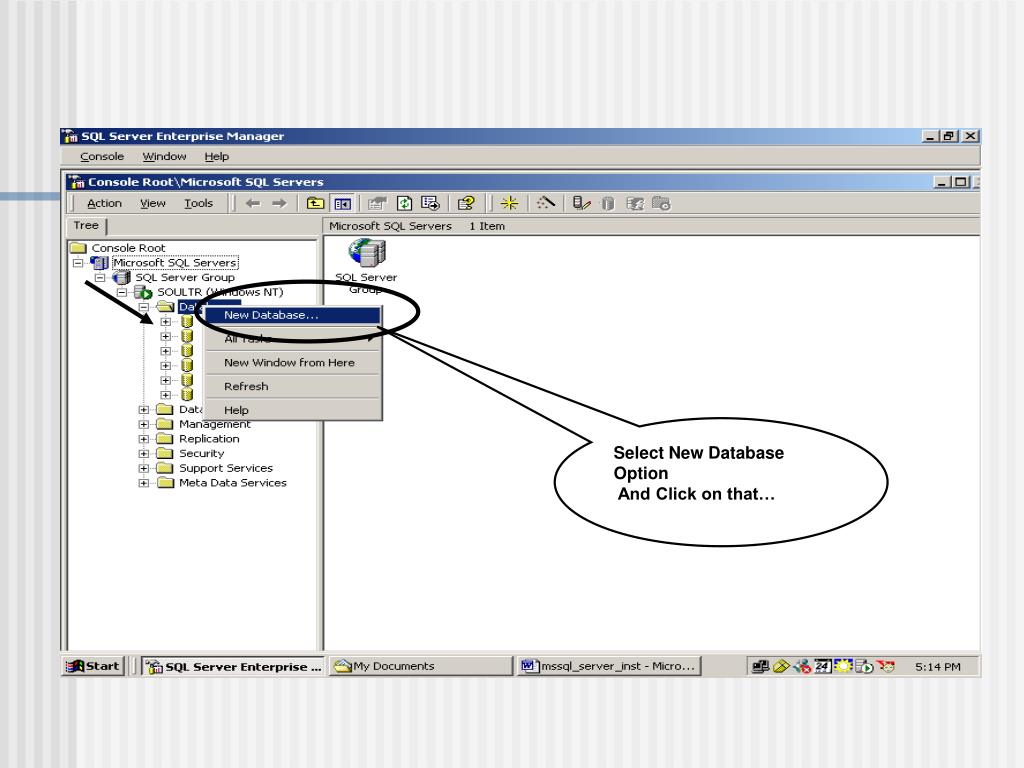Image resolution: width=1024 pixels, height=768 pixels.
Task: Open the Window menu
Action: pos(165,157)
